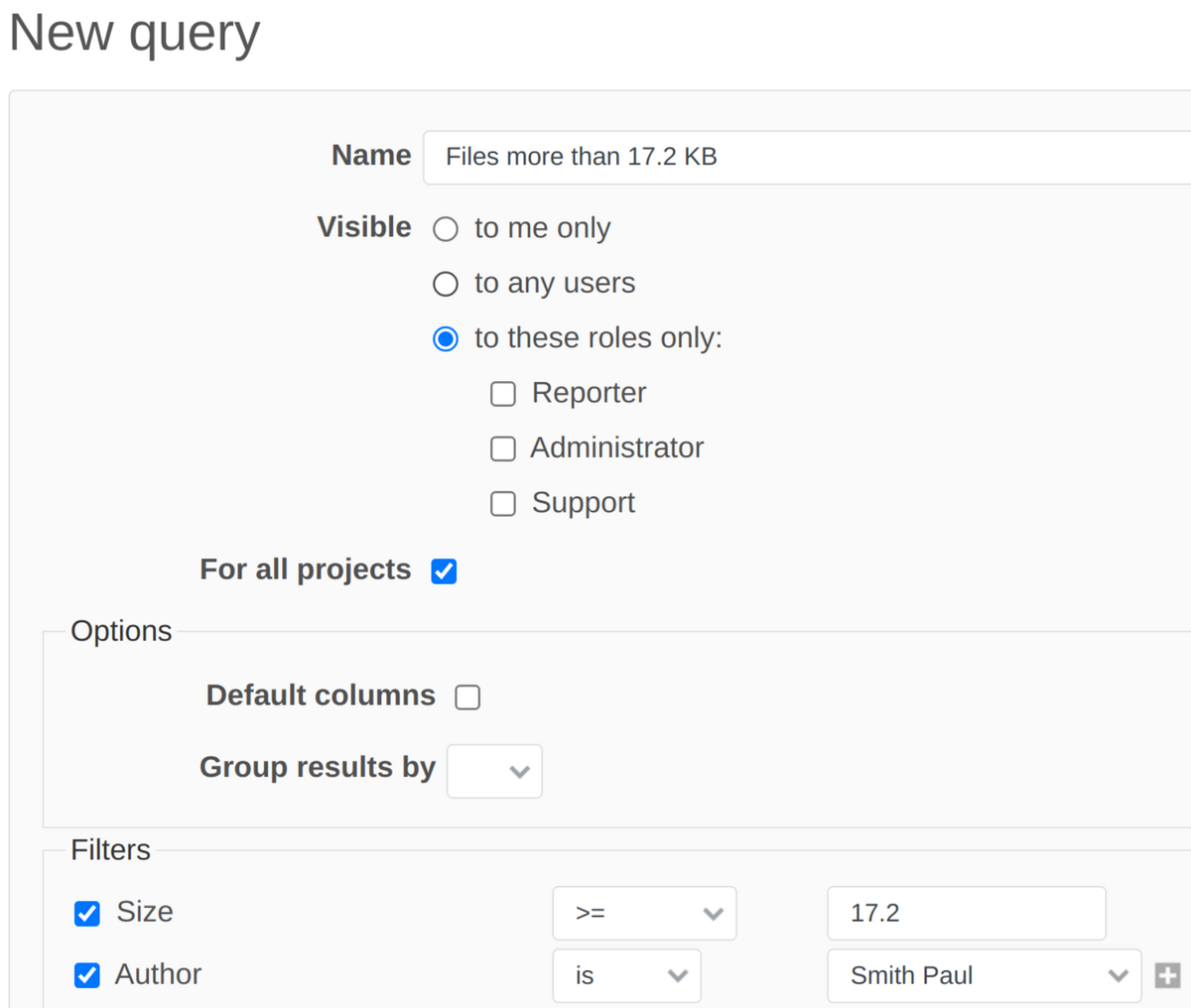Screen dimensions: 1191x1008
Task: Select the 'to me only' visibility option
Action: coord(446,228)
